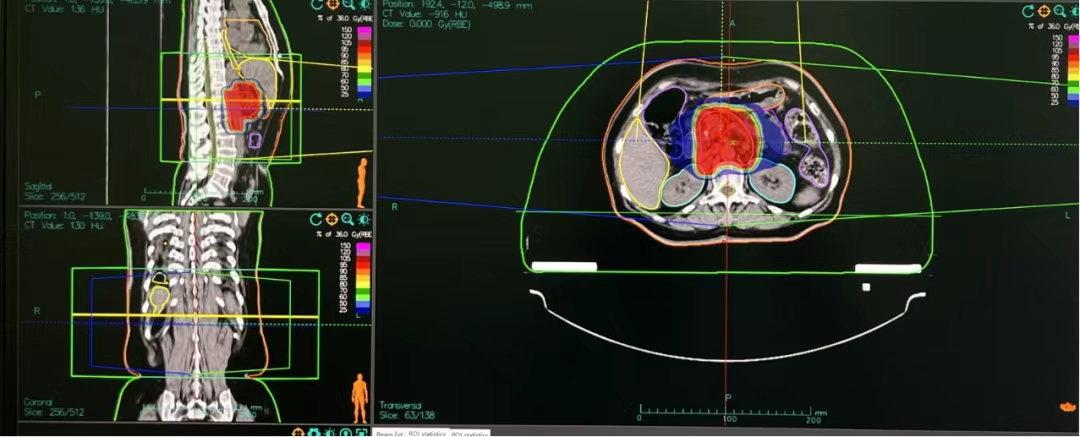
Task: Select the pan crosshair icon in coronal view
Action: click(x=332, y=219)
